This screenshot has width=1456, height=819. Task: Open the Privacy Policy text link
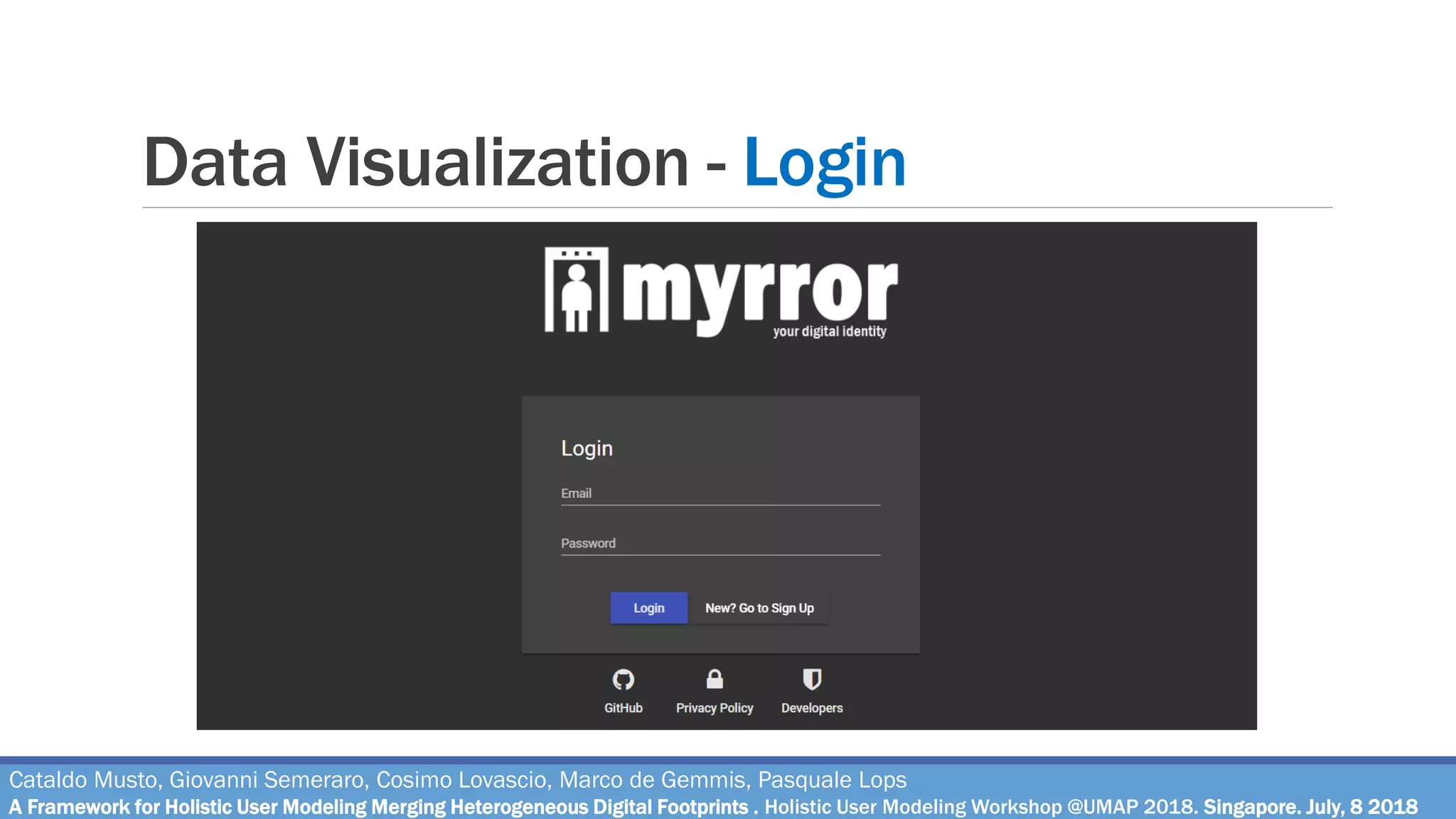pyautogui.click(x=714, y=708)
